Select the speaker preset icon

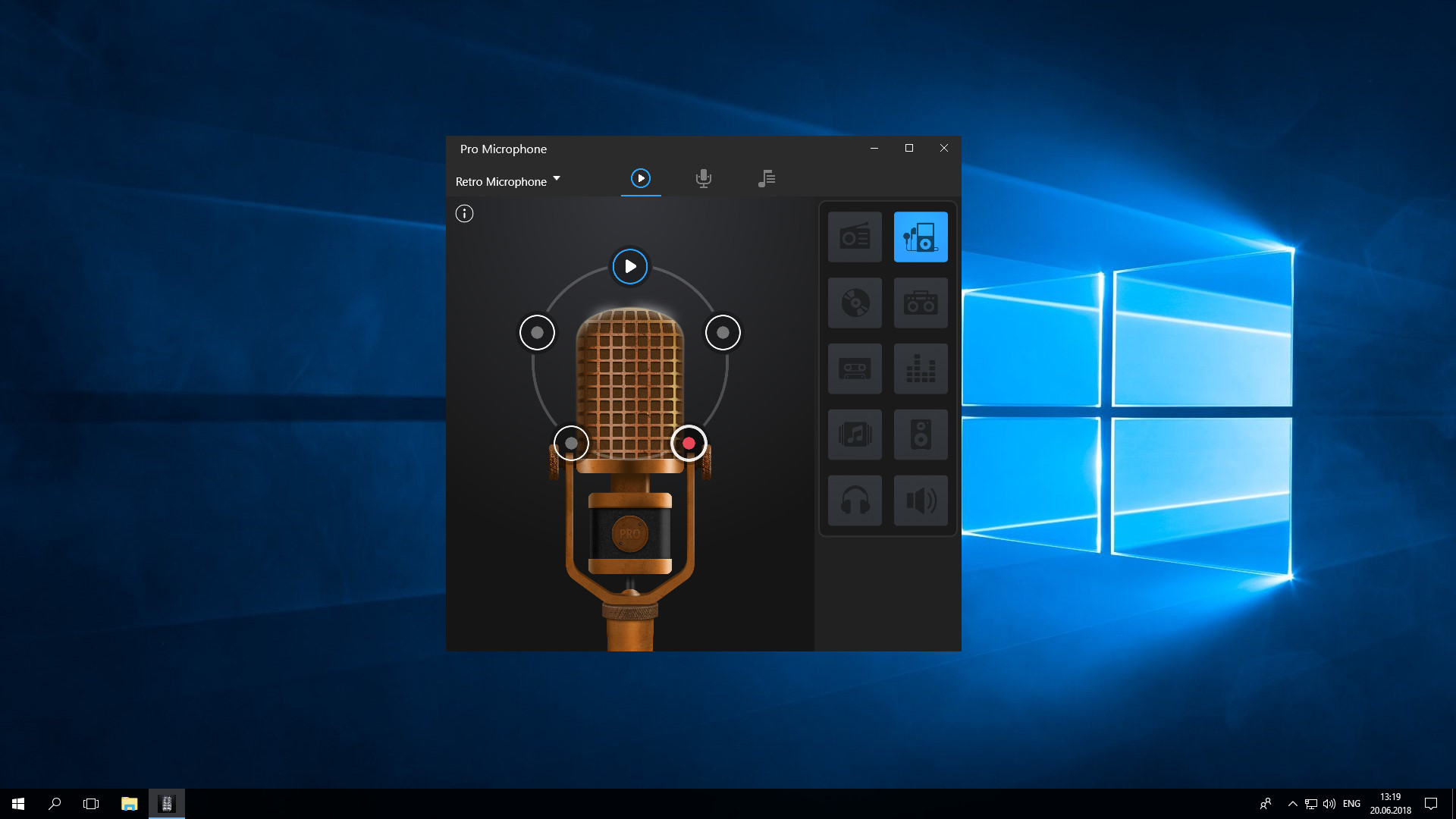[x=921, y=435]
